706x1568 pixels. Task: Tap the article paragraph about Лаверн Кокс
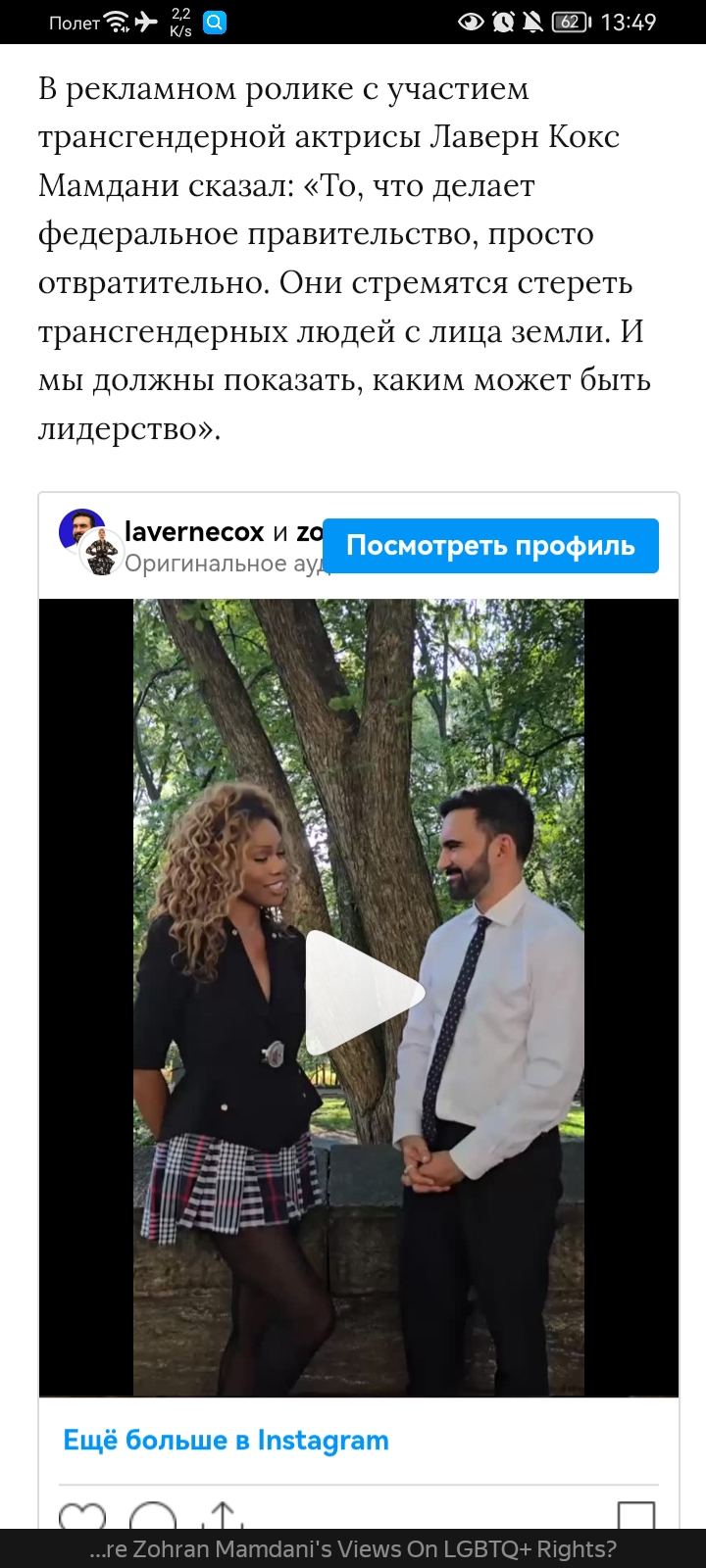click(345, 259)
